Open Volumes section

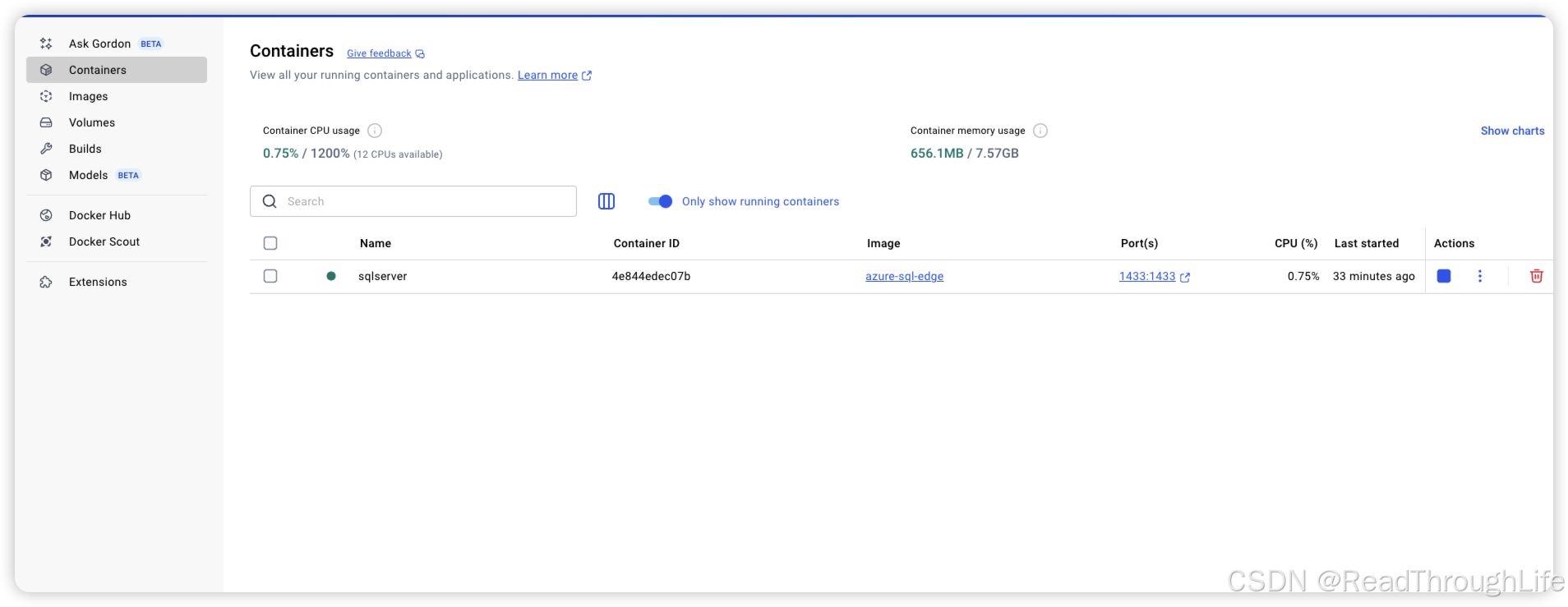[x=116, y=122]
